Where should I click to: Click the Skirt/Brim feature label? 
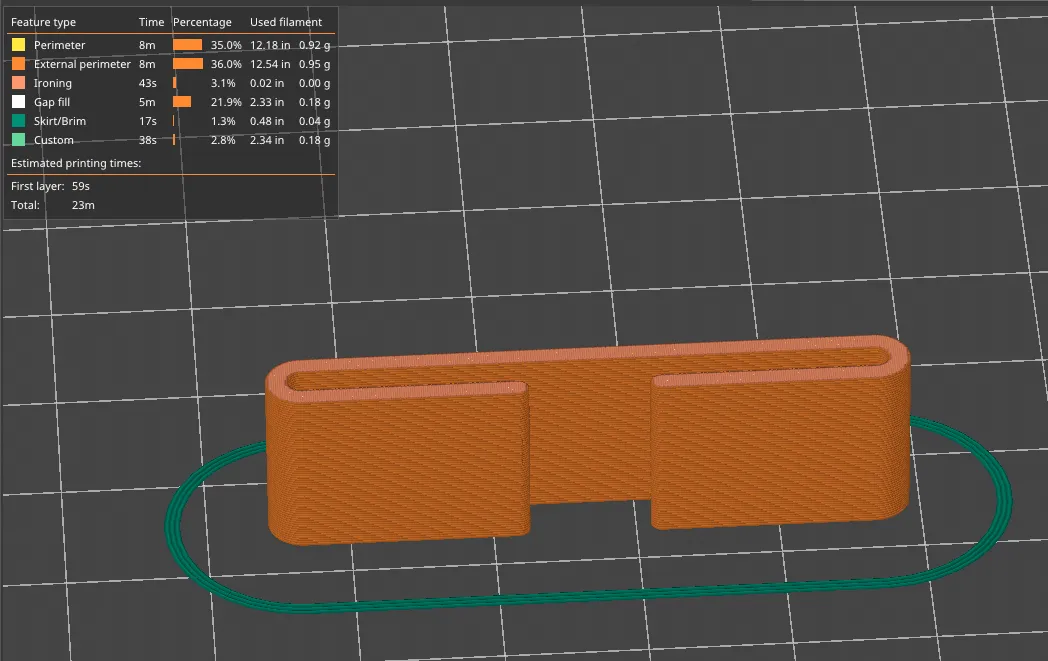click(x=58, y=120)
